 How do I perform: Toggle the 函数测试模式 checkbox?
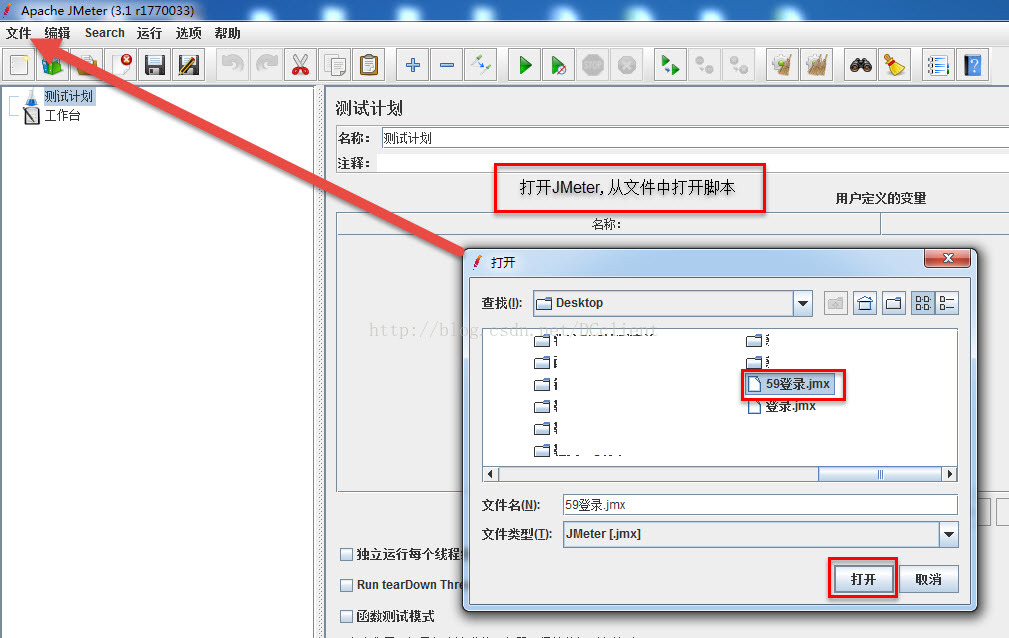(x=346, y=616)
